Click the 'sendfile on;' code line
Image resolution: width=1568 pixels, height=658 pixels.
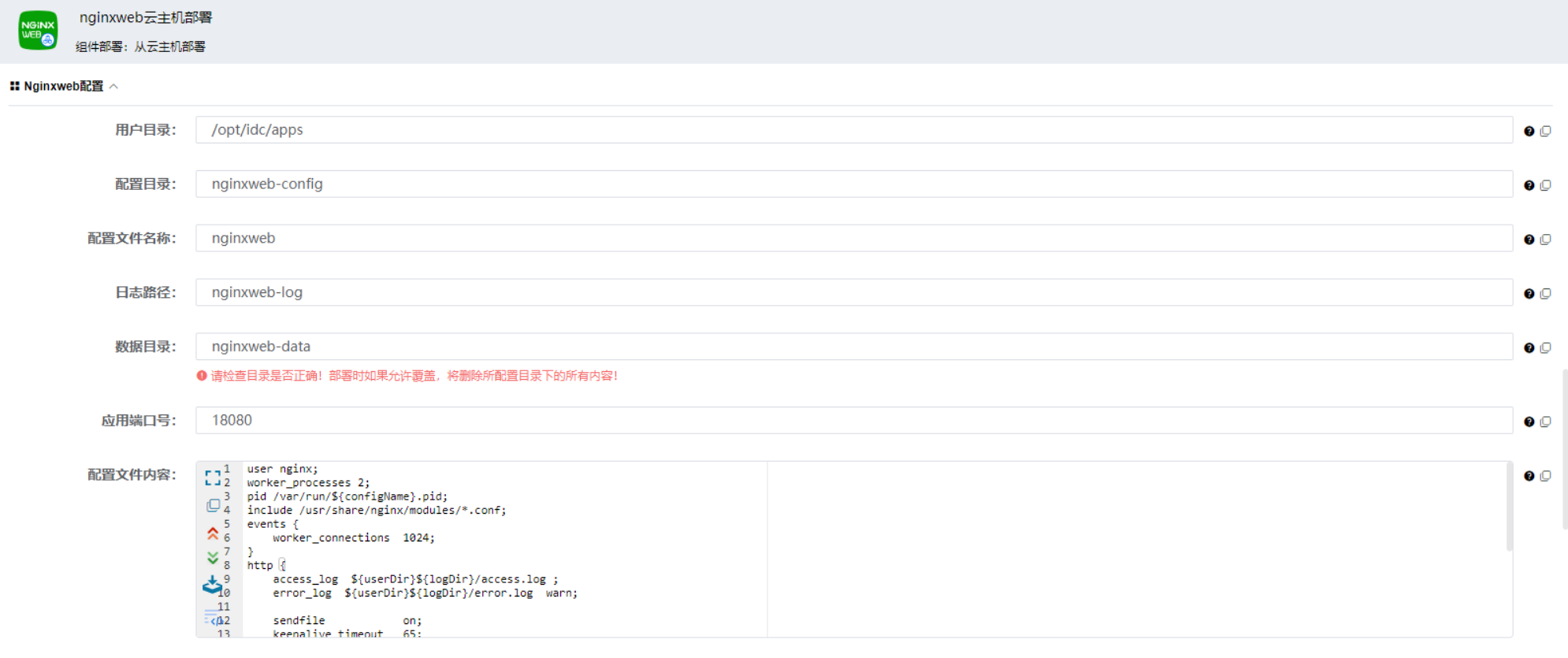tap(347, 621)
